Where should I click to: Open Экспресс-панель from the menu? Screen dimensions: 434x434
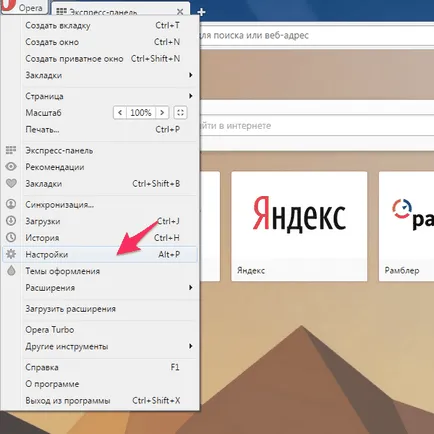click(x=100, y=151)
